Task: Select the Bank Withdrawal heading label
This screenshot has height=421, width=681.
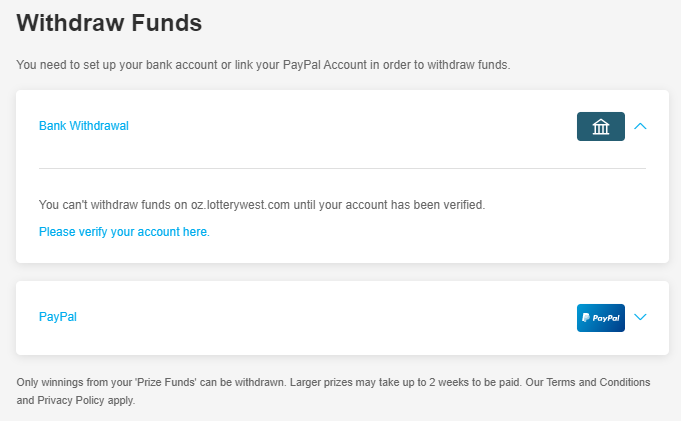Action: [84, 126]
